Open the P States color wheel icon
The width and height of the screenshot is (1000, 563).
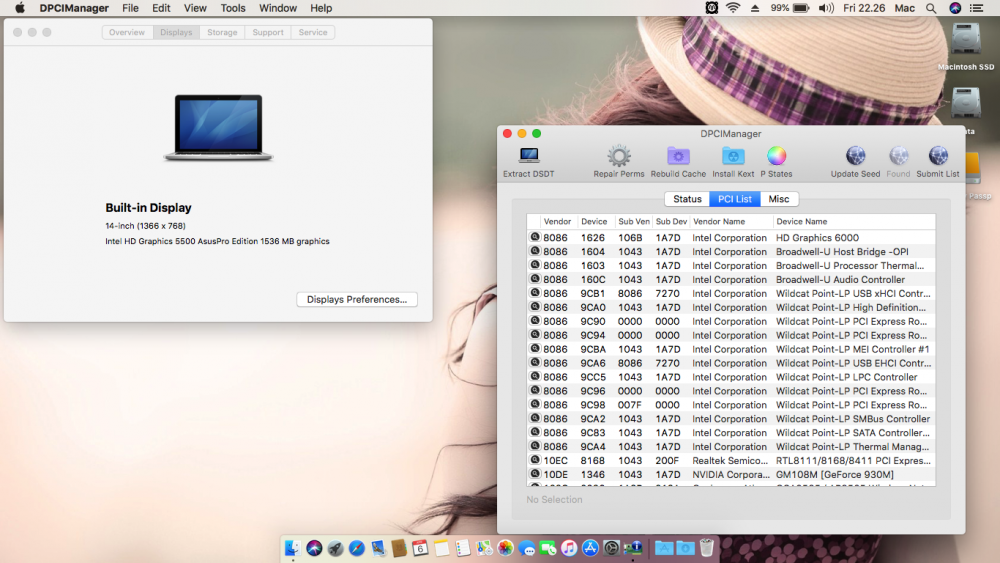tap(776, 156)
